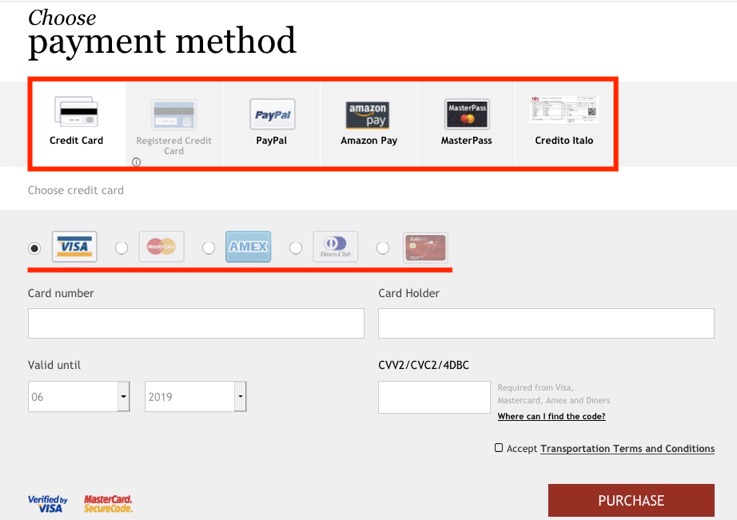Select the Diners Club radio button
737x520 pixels.
click(296, 248)
